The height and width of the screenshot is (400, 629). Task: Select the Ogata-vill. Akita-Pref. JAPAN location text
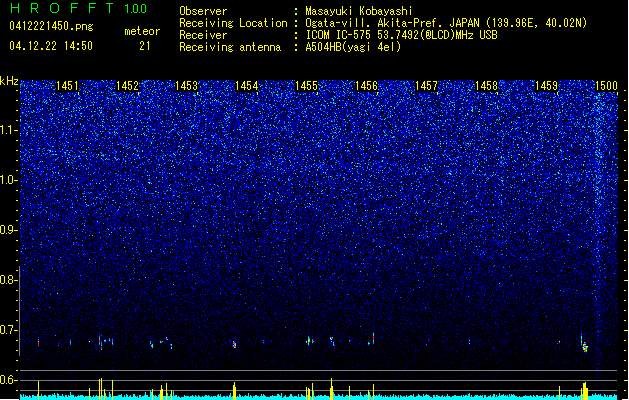pos(446,23)
